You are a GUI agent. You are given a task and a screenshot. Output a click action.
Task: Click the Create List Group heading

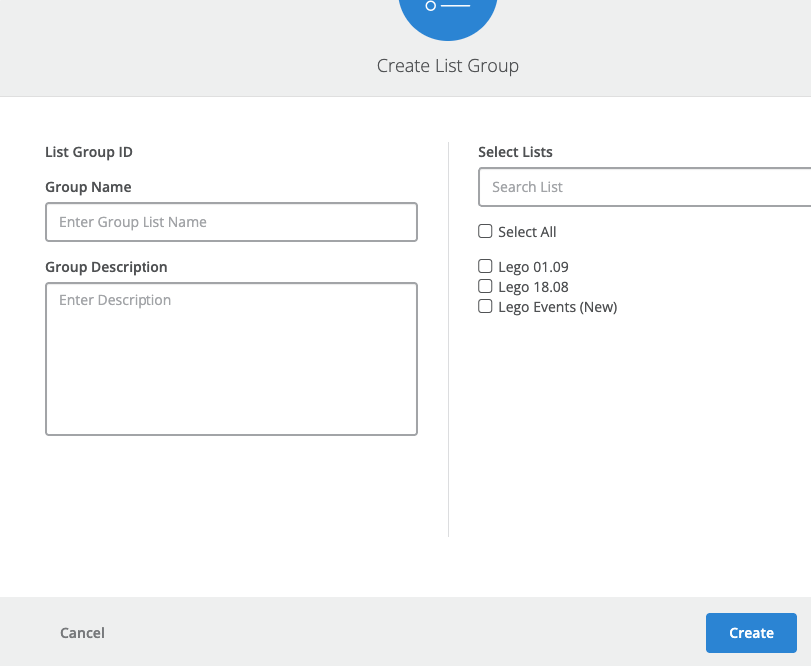[447, 66]
